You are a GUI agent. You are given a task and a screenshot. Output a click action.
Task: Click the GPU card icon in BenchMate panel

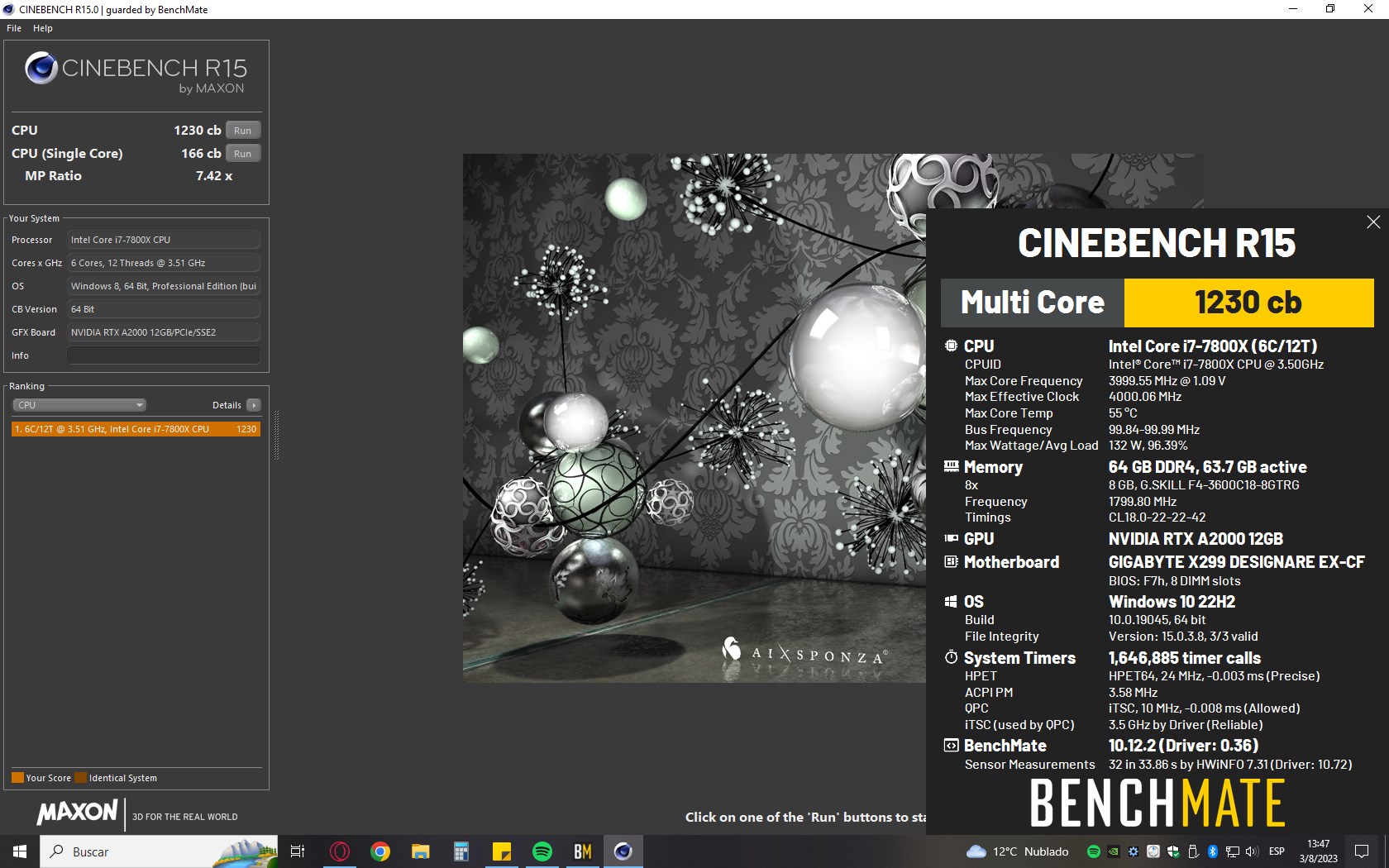point(951,538)
